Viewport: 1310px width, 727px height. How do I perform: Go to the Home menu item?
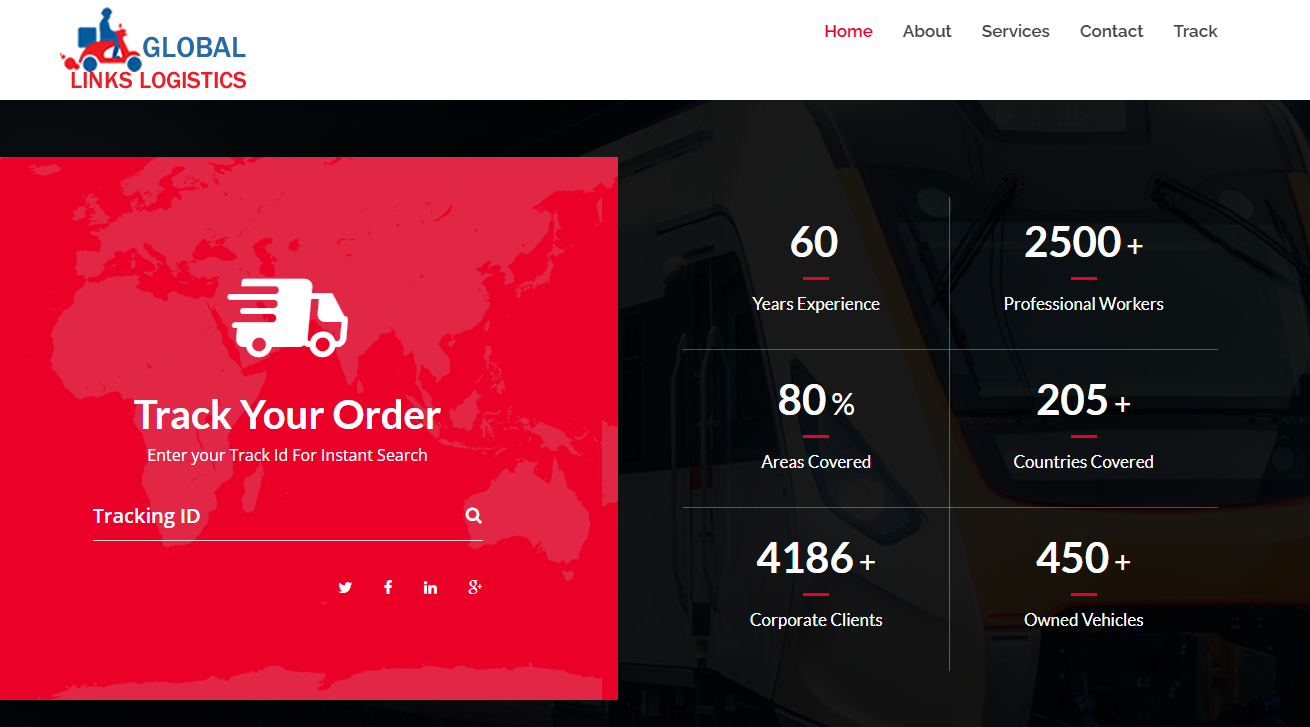[848, 31]
